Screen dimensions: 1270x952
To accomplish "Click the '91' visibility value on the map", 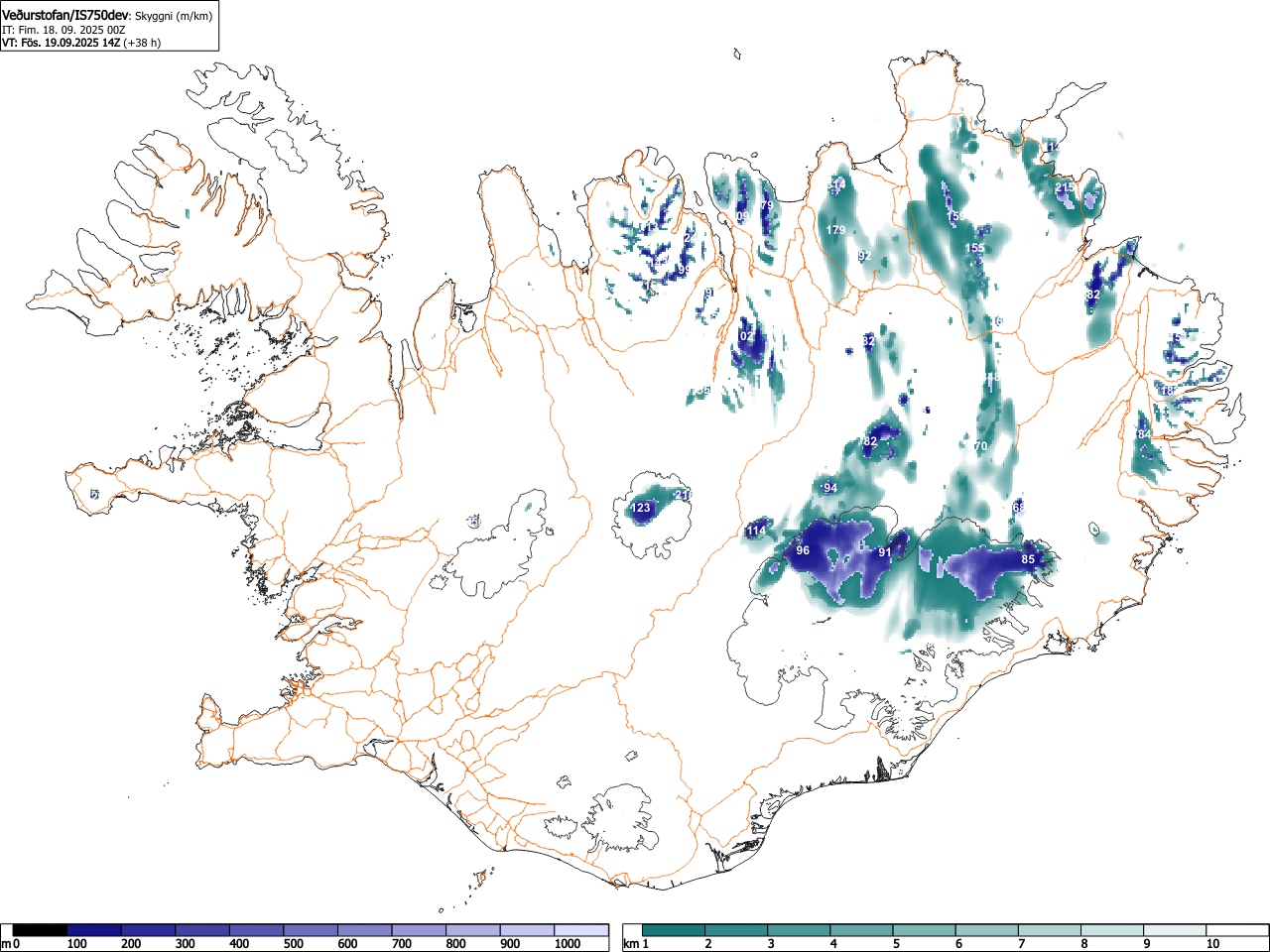I will coord(885,552).
